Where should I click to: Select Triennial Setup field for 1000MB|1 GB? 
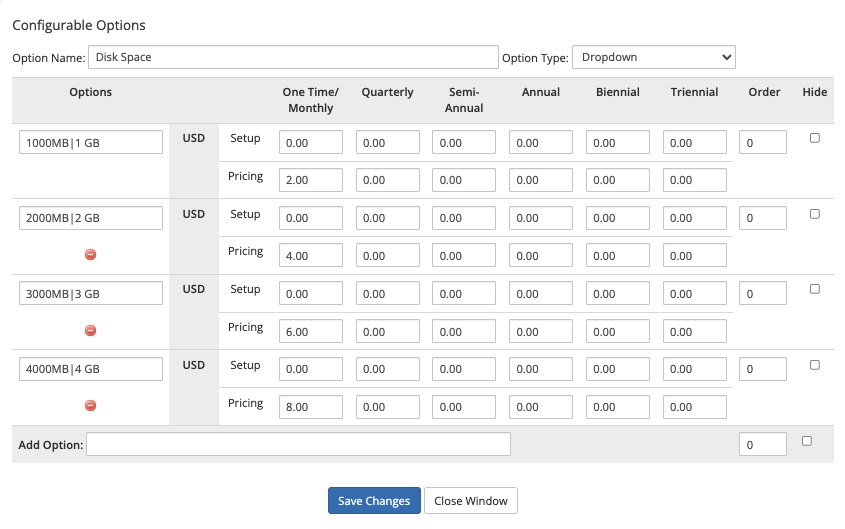coord(695,142)
